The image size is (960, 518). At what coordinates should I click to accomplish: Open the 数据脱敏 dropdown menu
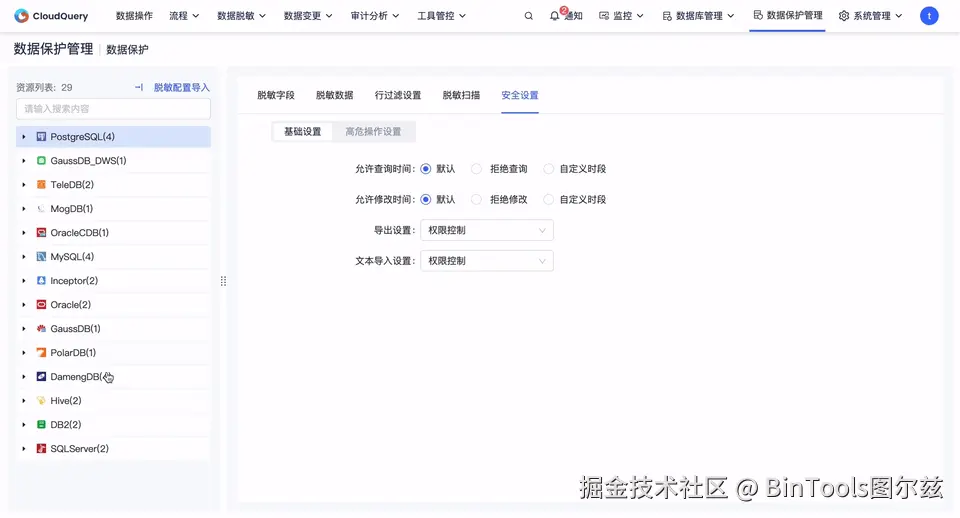click(x=241, y=16)
